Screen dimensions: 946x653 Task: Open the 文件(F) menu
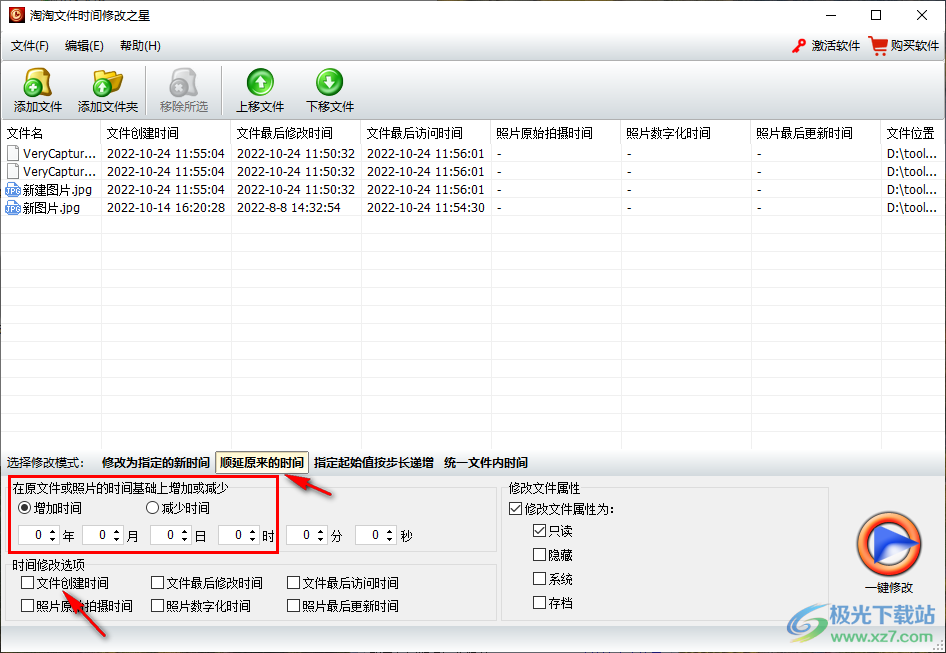pyautogui.click(x=30, y=46)
